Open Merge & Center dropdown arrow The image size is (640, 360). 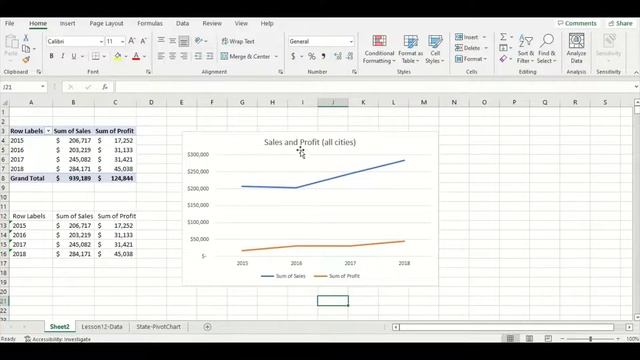click(276, 56)
